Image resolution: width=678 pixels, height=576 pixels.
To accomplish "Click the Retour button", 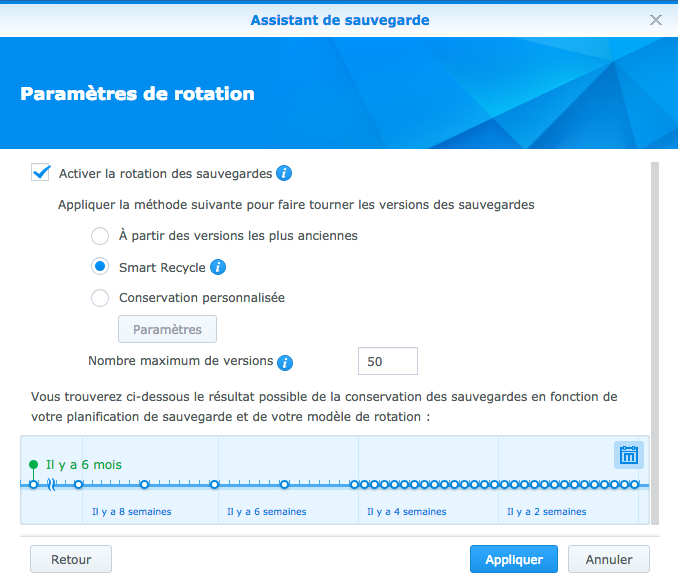I will [x=71, y=559].
